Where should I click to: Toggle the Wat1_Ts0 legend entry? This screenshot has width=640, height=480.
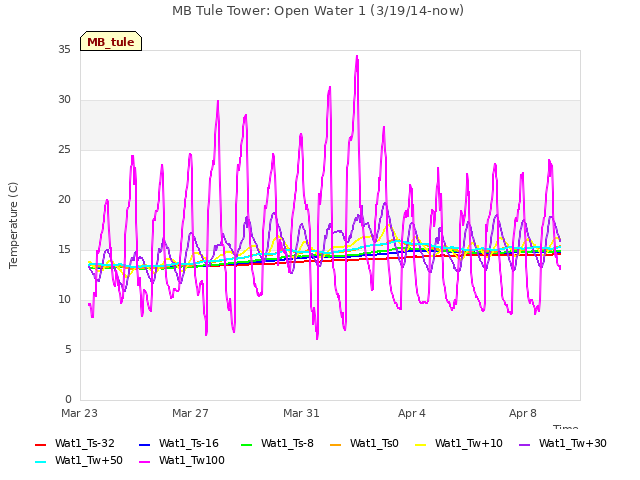pos(364,443)
